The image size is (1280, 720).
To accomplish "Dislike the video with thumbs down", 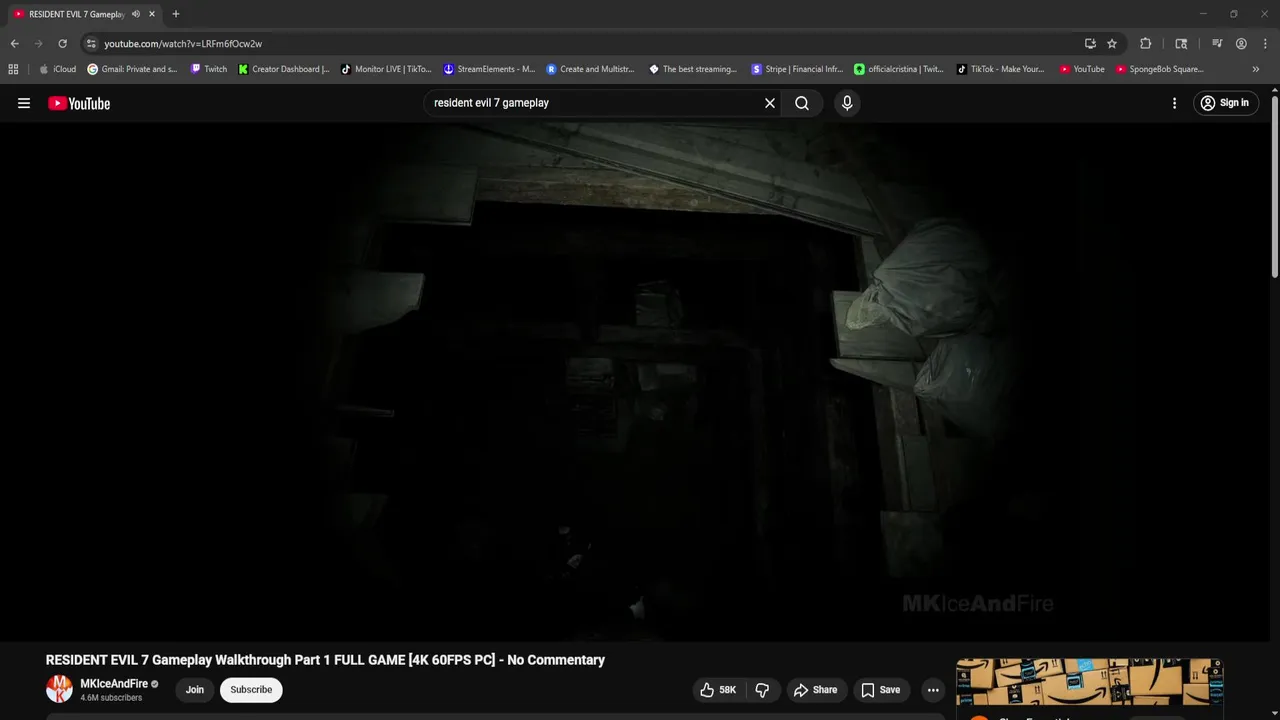I will pos(762,690).
